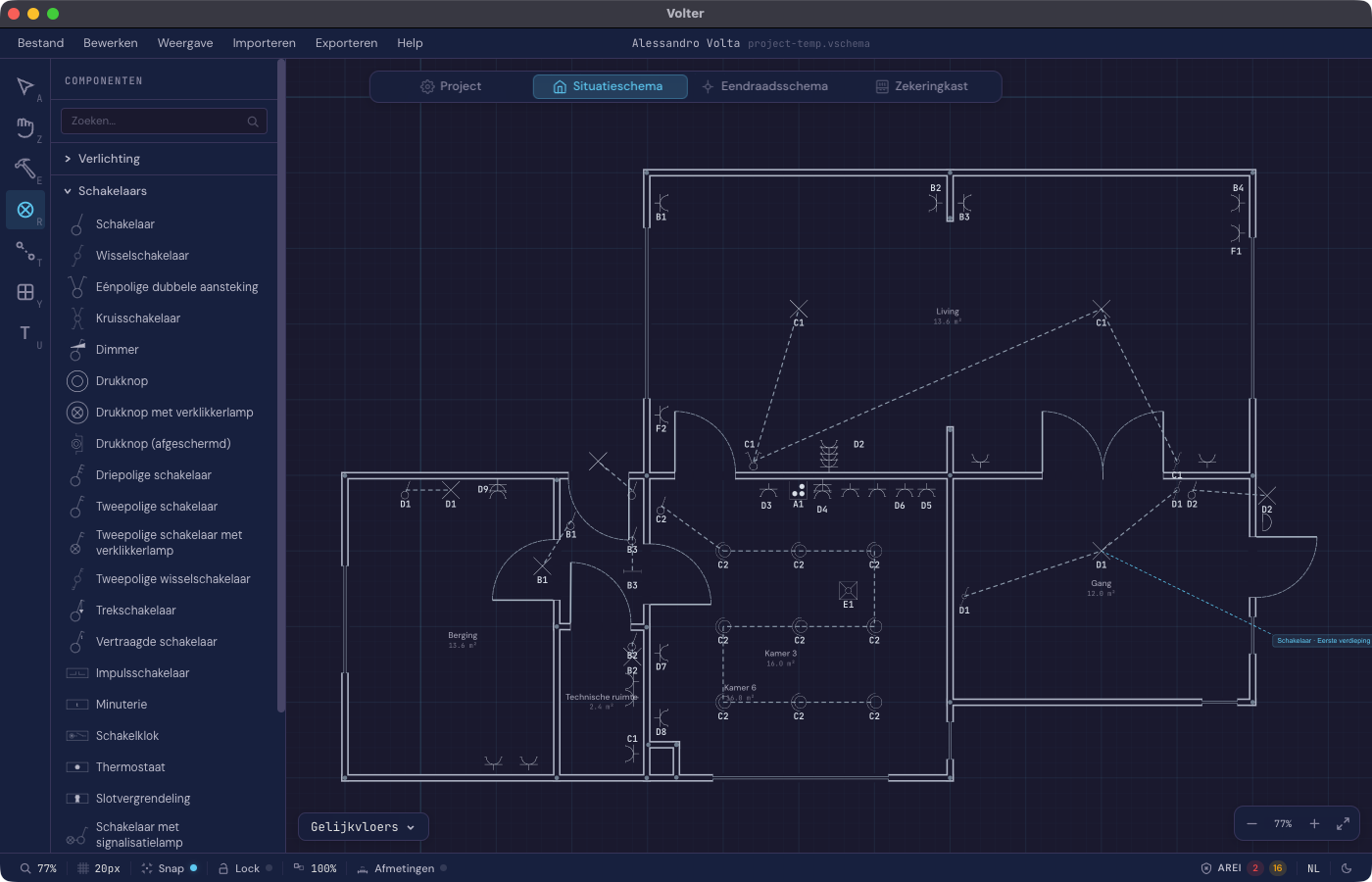Select the wire connection tool
The height and width of the screenshot is (882, 1372).
[25, 251]
